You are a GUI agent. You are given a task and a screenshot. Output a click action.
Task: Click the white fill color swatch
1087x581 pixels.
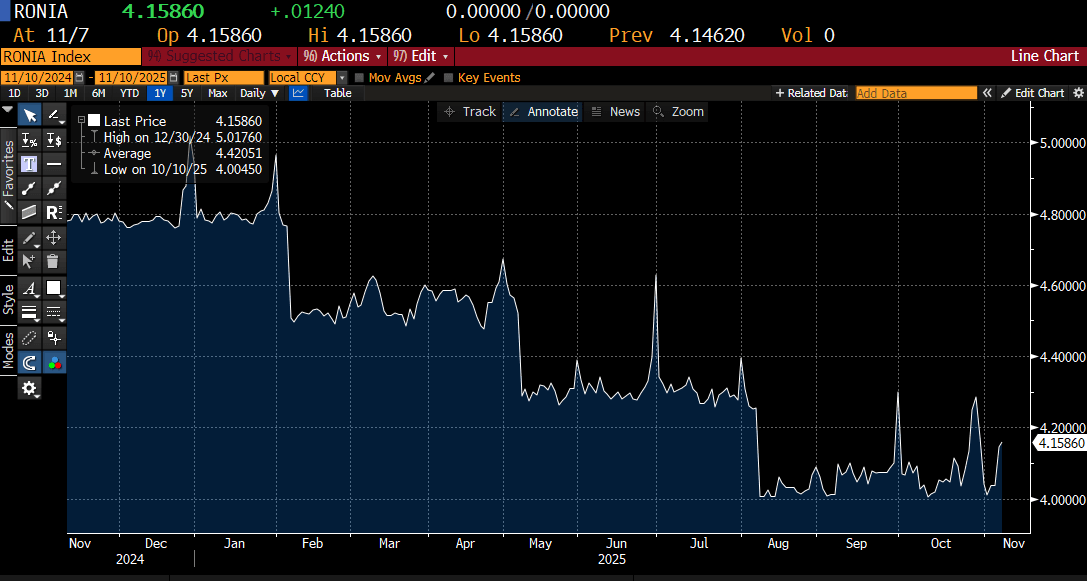tap(54, 288)
